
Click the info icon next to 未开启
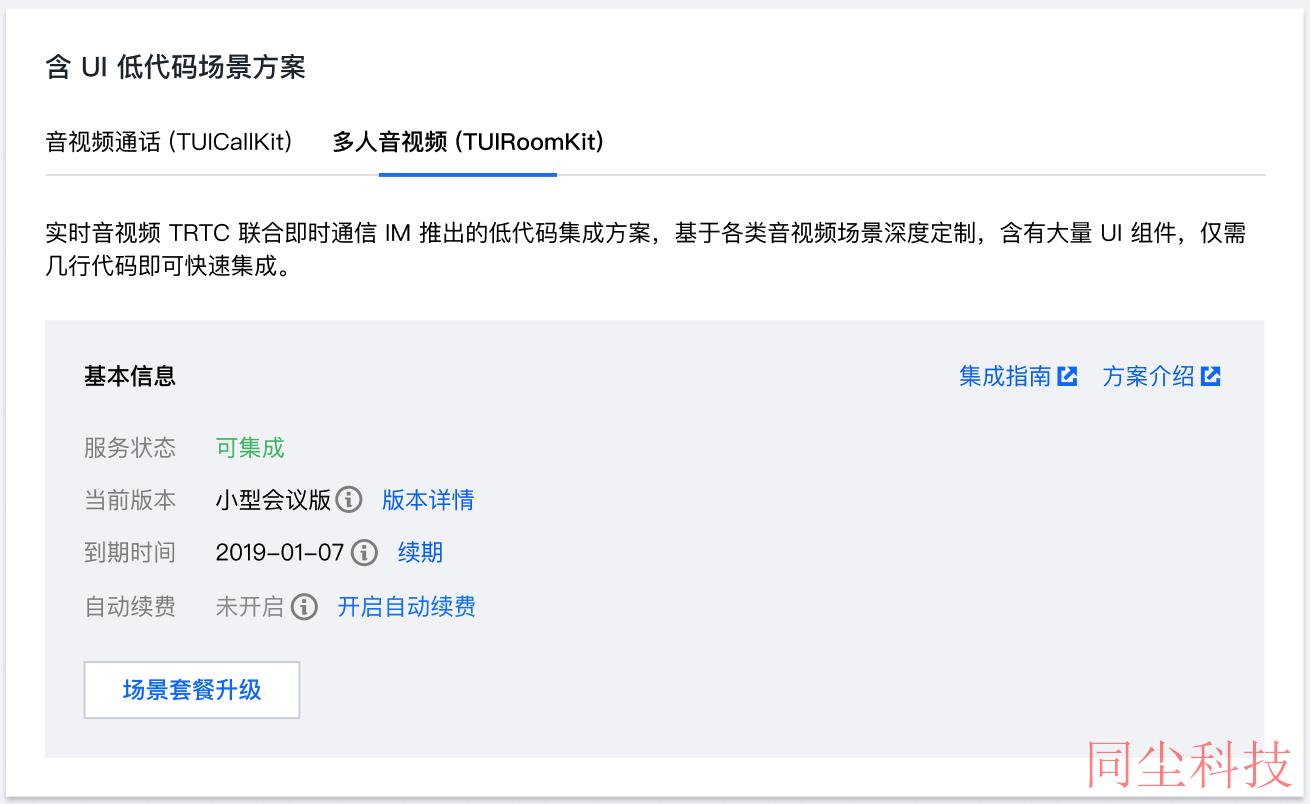click(x=305, y=606)
